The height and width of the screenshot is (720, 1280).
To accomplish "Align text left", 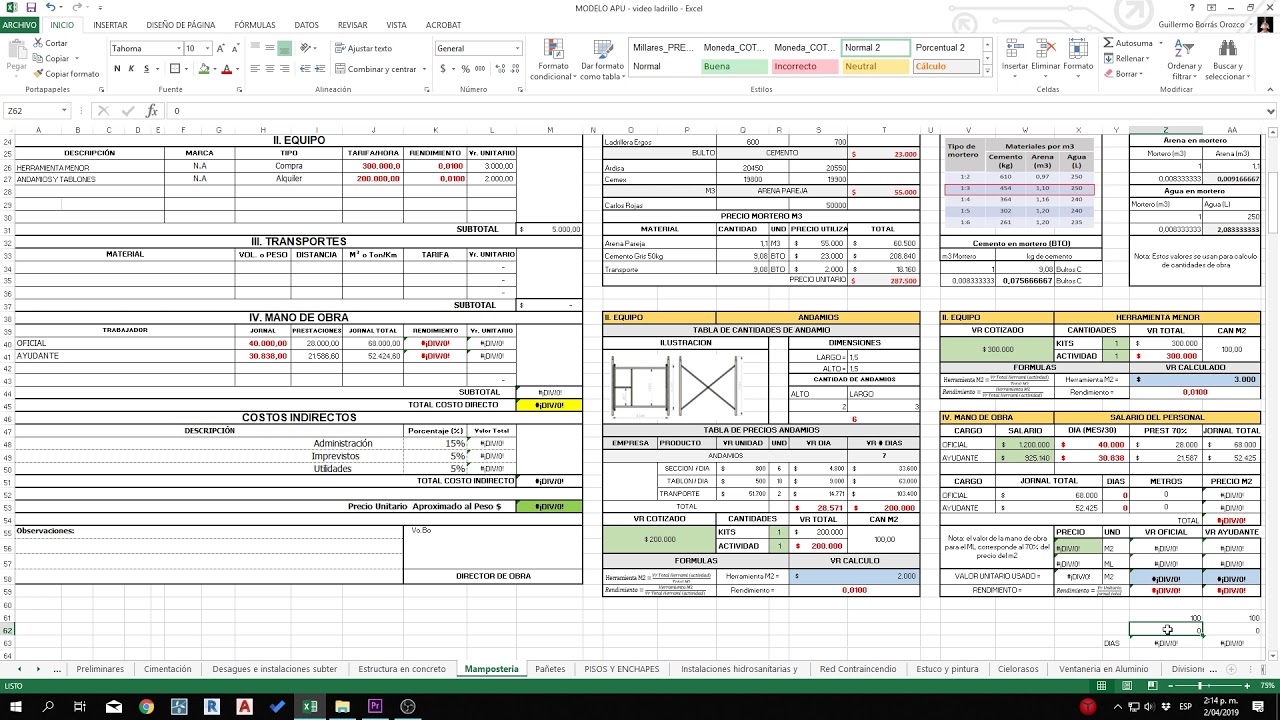I will [255, 69].
